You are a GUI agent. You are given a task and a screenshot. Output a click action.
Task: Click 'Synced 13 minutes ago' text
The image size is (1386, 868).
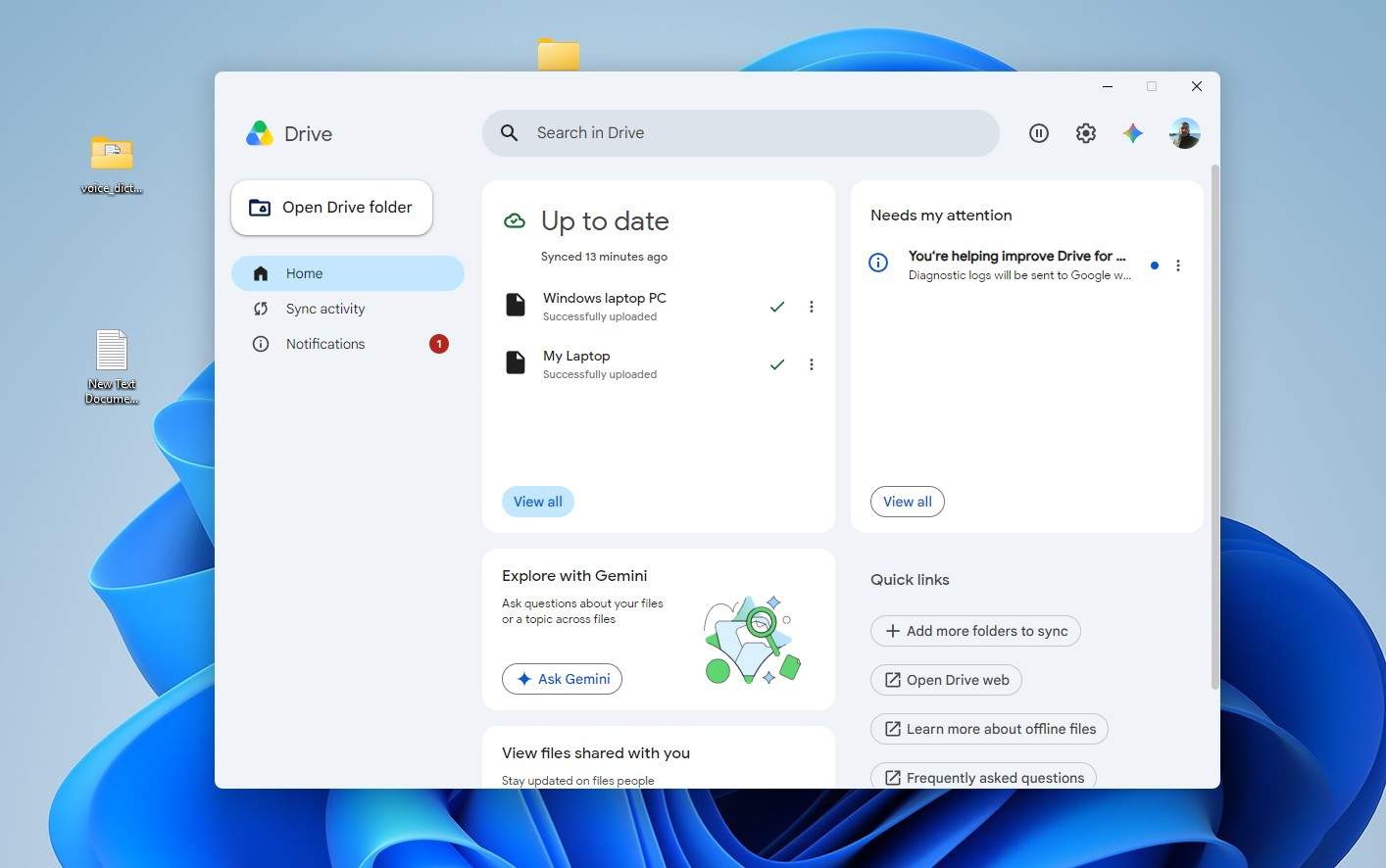(x=604, y=257)
